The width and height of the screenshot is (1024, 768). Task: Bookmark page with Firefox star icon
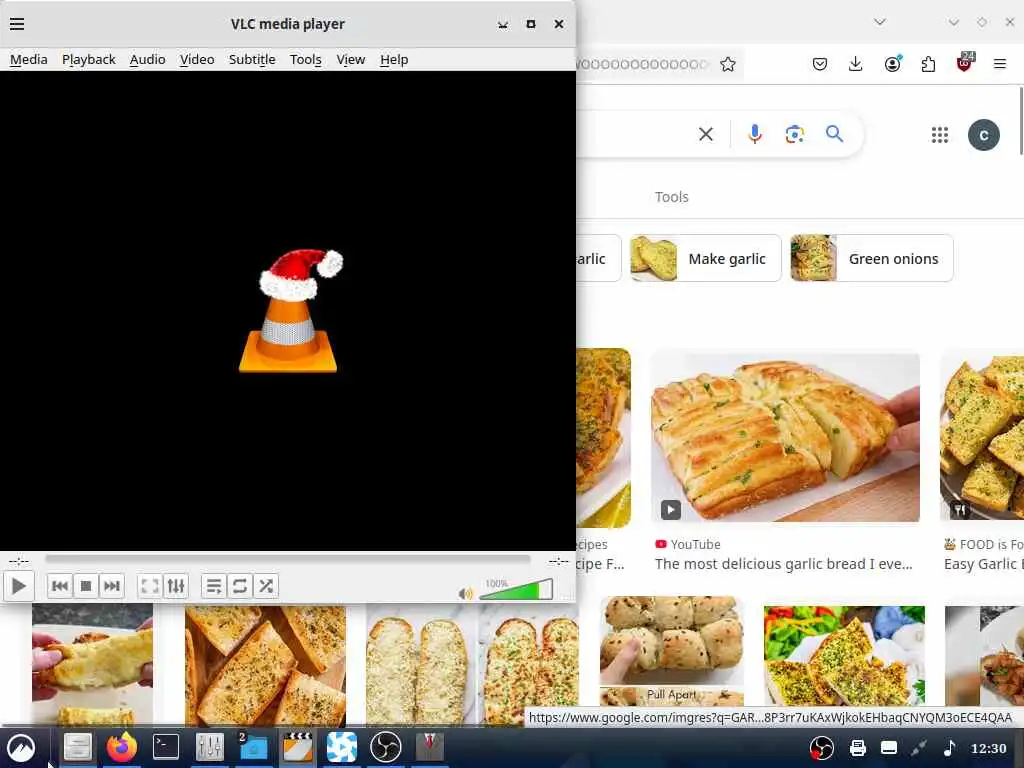728,64
